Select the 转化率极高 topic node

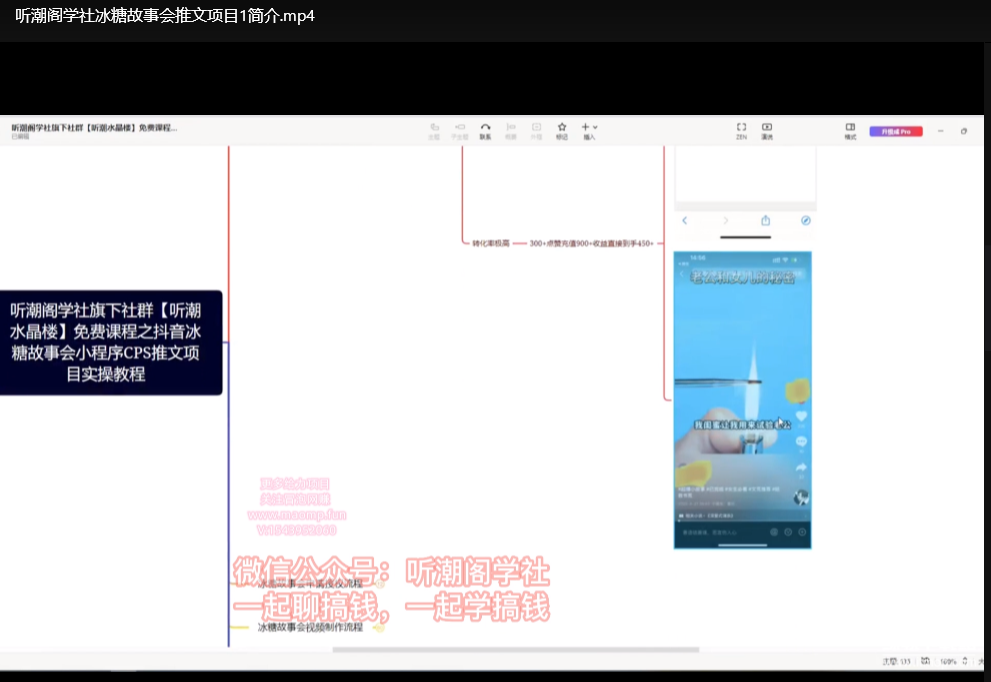(491, 243)
